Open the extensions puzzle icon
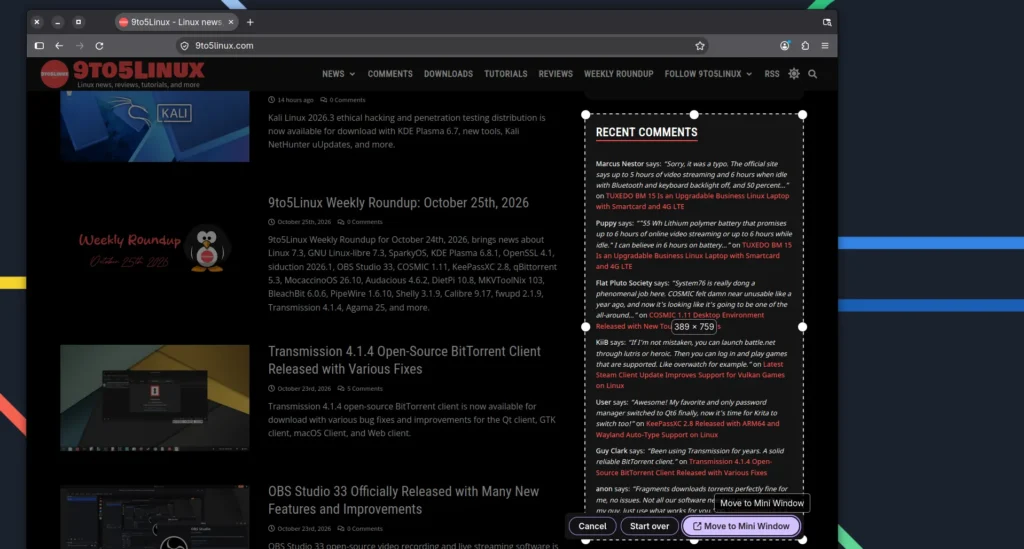Screen dimensions: 1024x549 805,46
